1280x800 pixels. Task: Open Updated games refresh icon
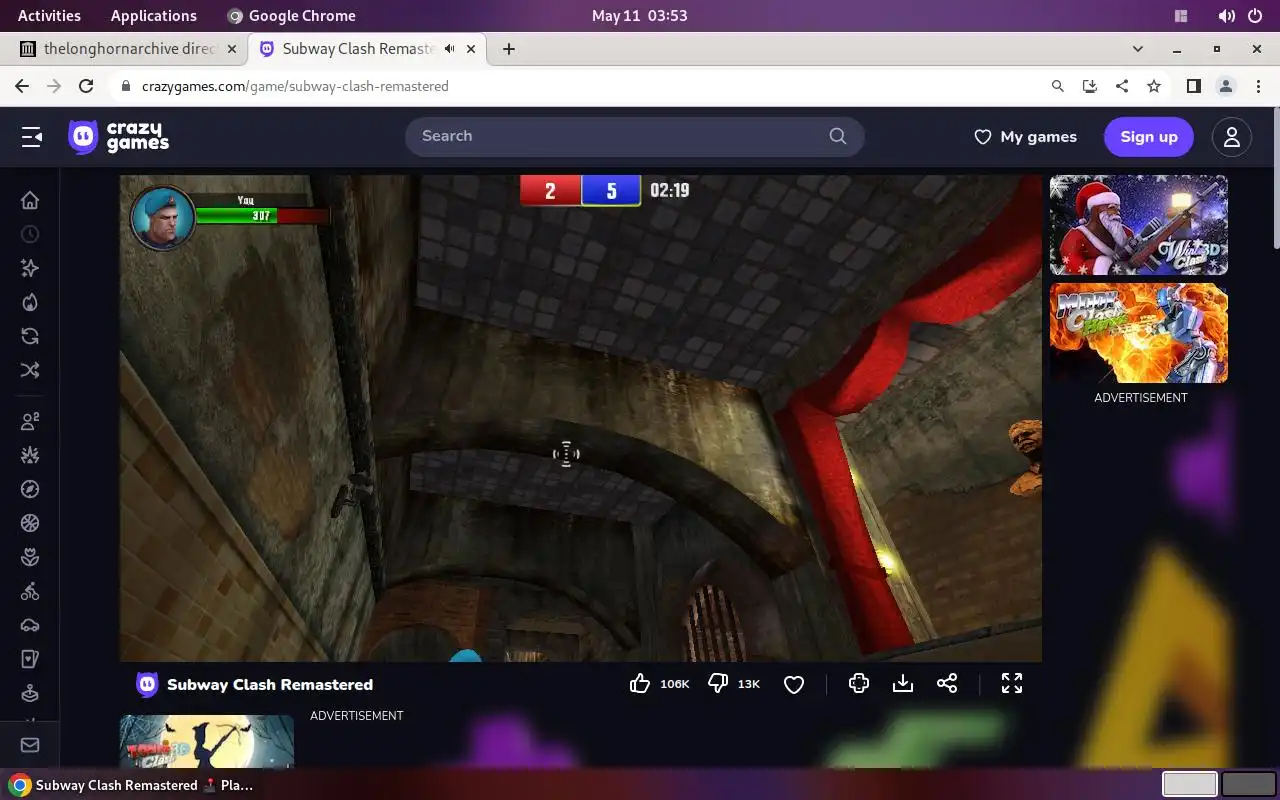30,336
